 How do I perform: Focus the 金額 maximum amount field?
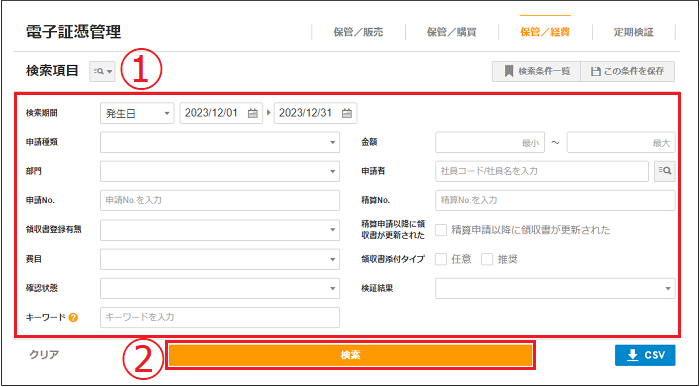click(621, 142)
